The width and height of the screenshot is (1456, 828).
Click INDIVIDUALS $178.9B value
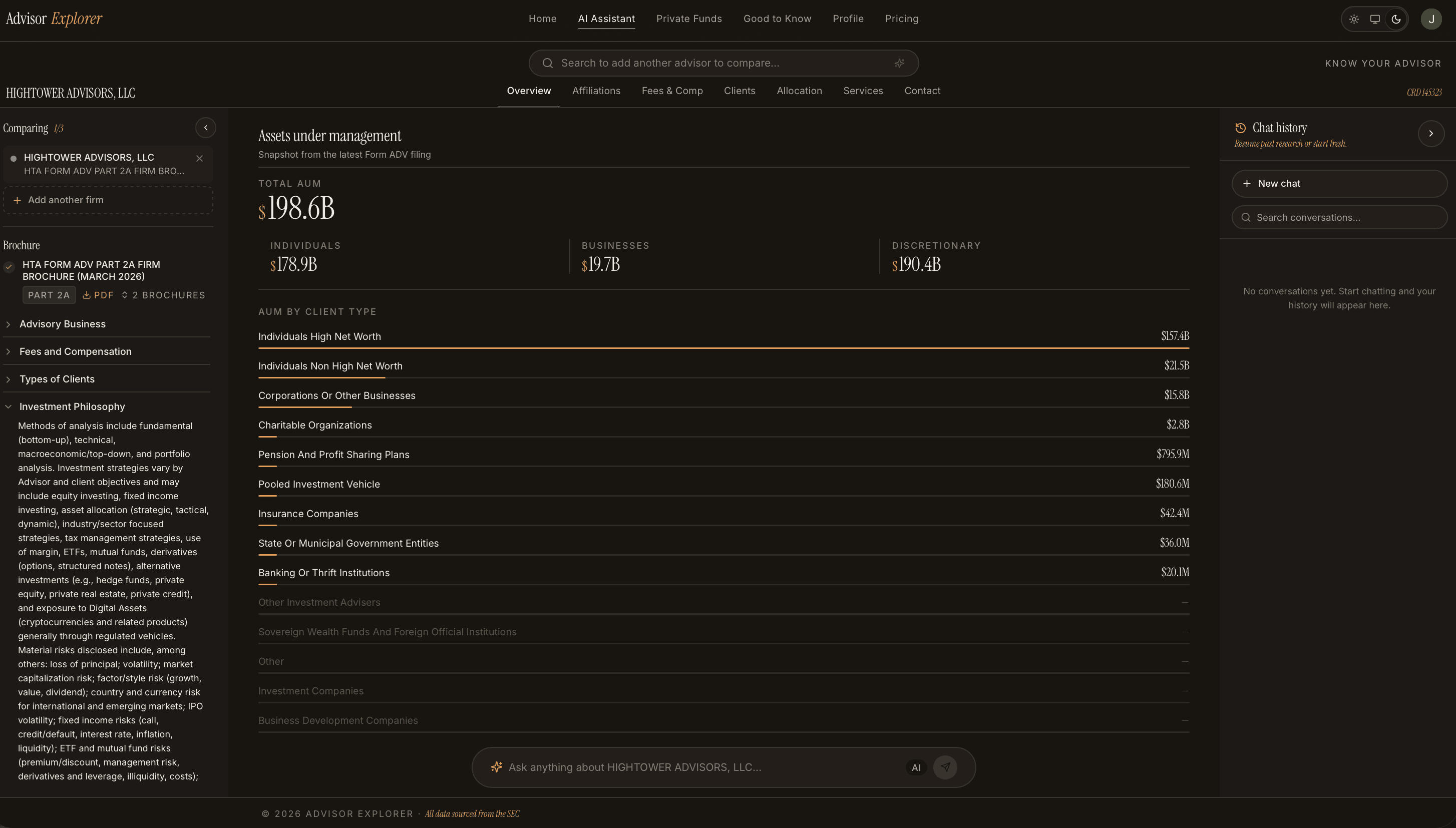point(293,264)
